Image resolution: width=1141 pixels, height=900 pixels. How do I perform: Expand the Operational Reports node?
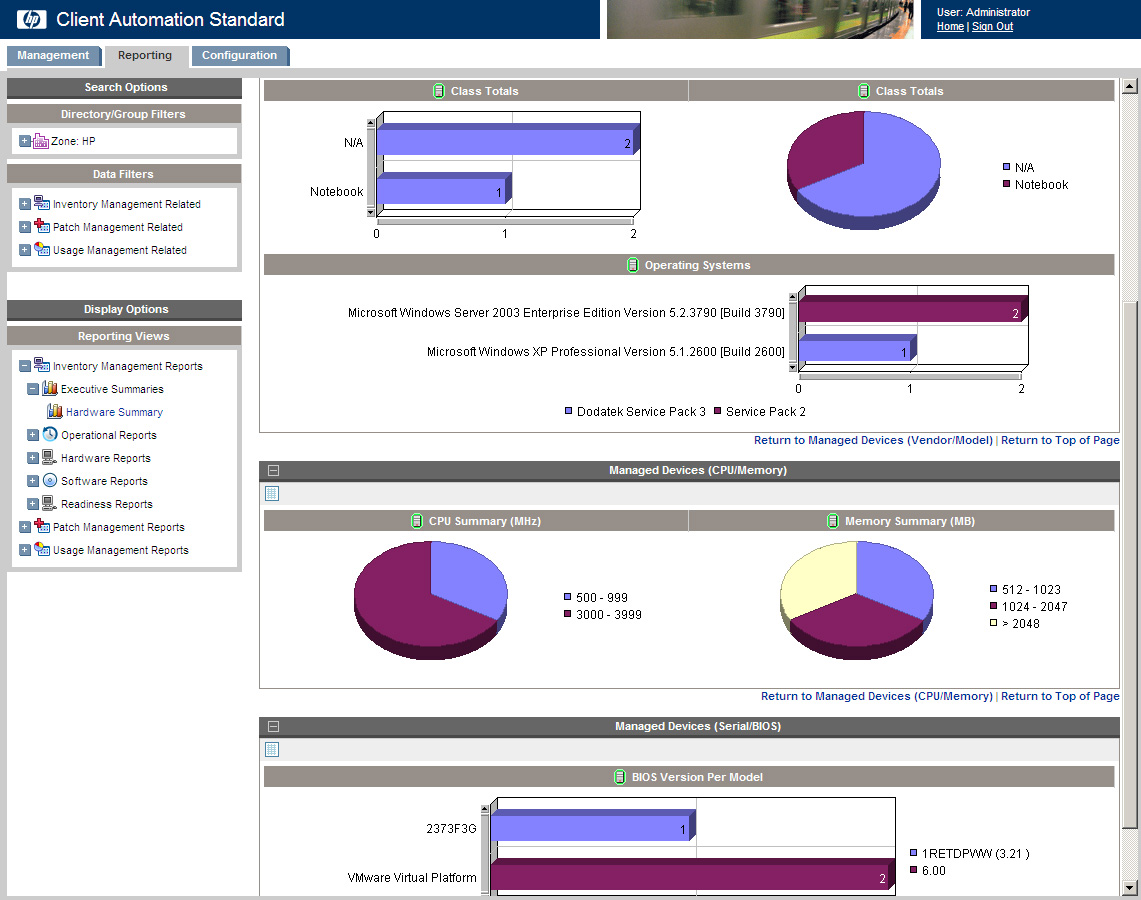click(x=33, y=435)
